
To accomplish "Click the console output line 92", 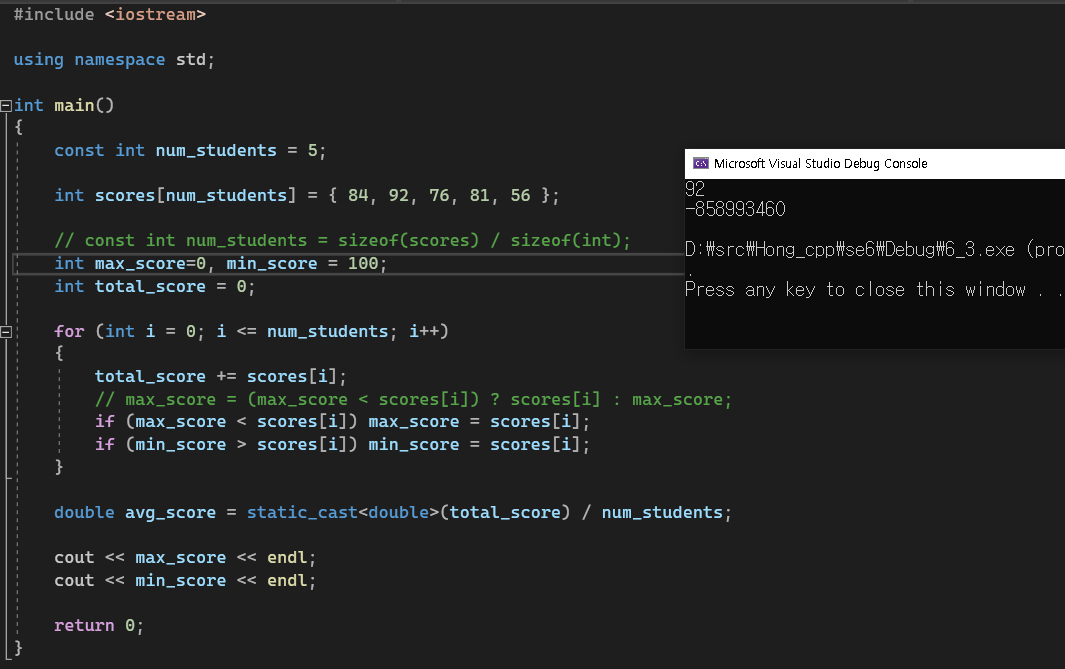I will (x=695, y=189).
